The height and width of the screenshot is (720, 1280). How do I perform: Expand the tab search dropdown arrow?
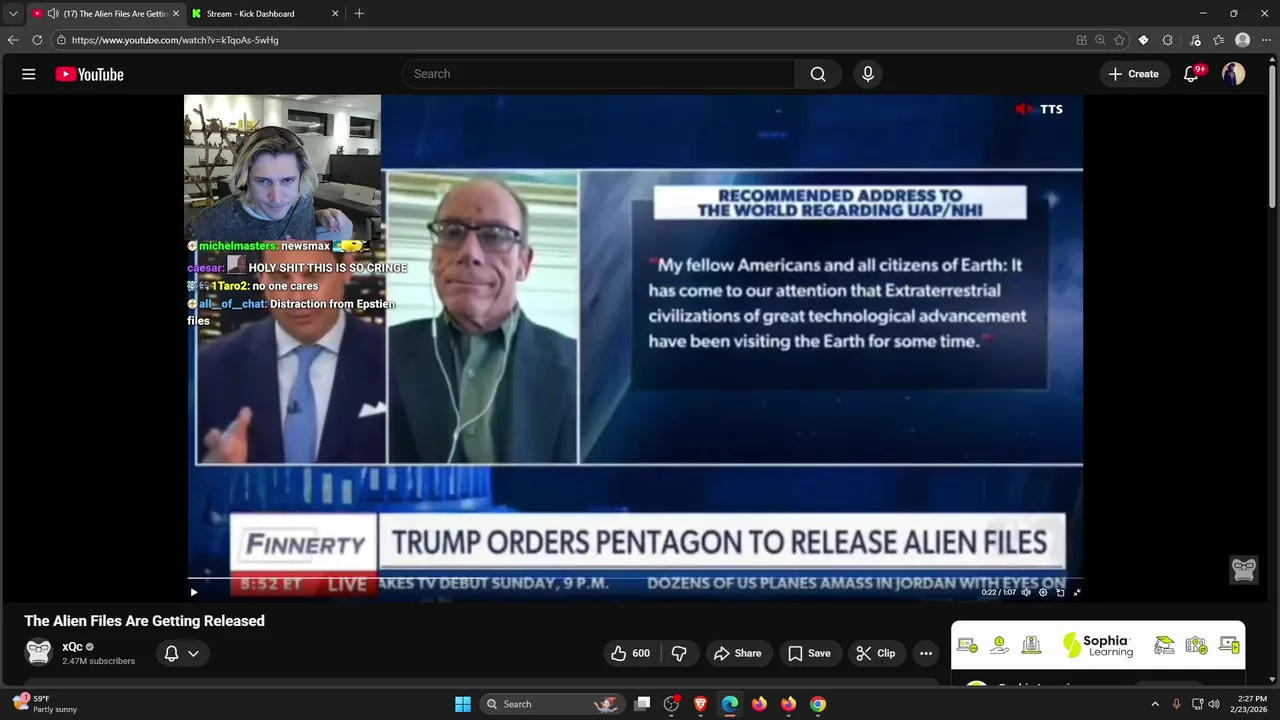coord(13,14)
